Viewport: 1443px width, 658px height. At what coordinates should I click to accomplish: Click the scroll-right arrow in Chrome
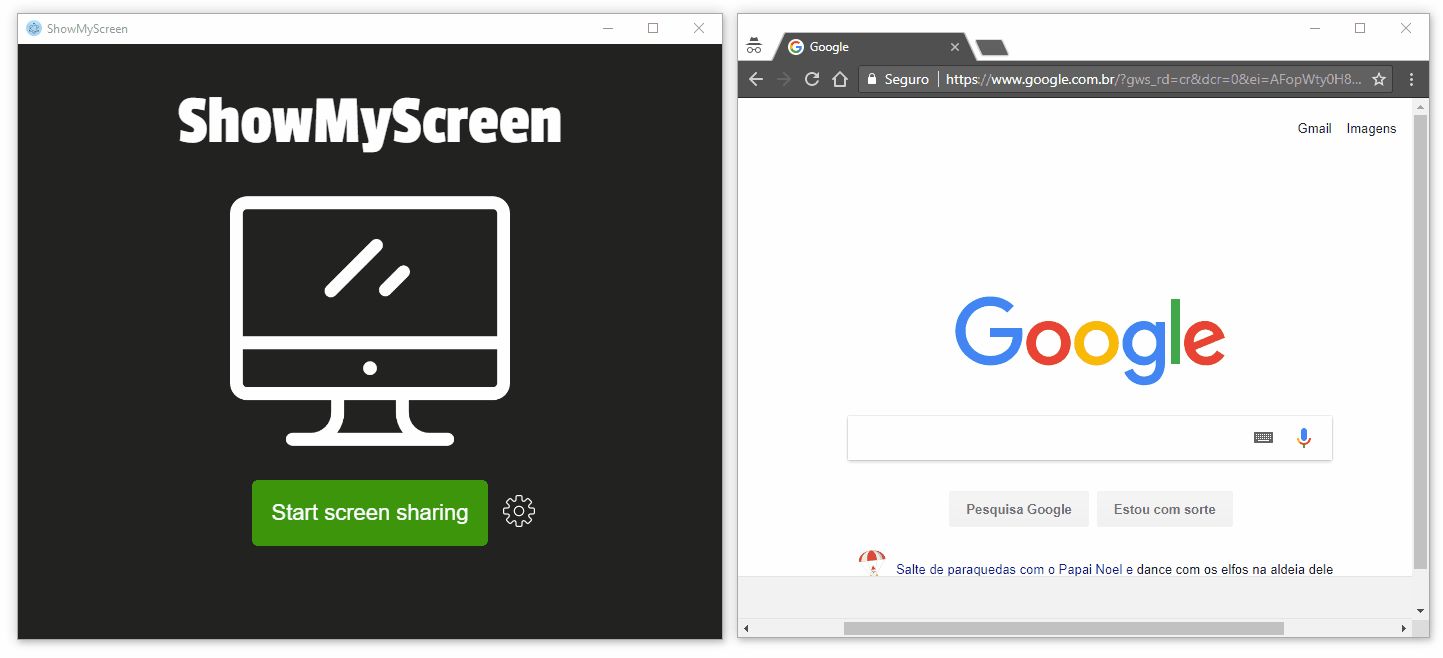click(x=1404, y=628)
